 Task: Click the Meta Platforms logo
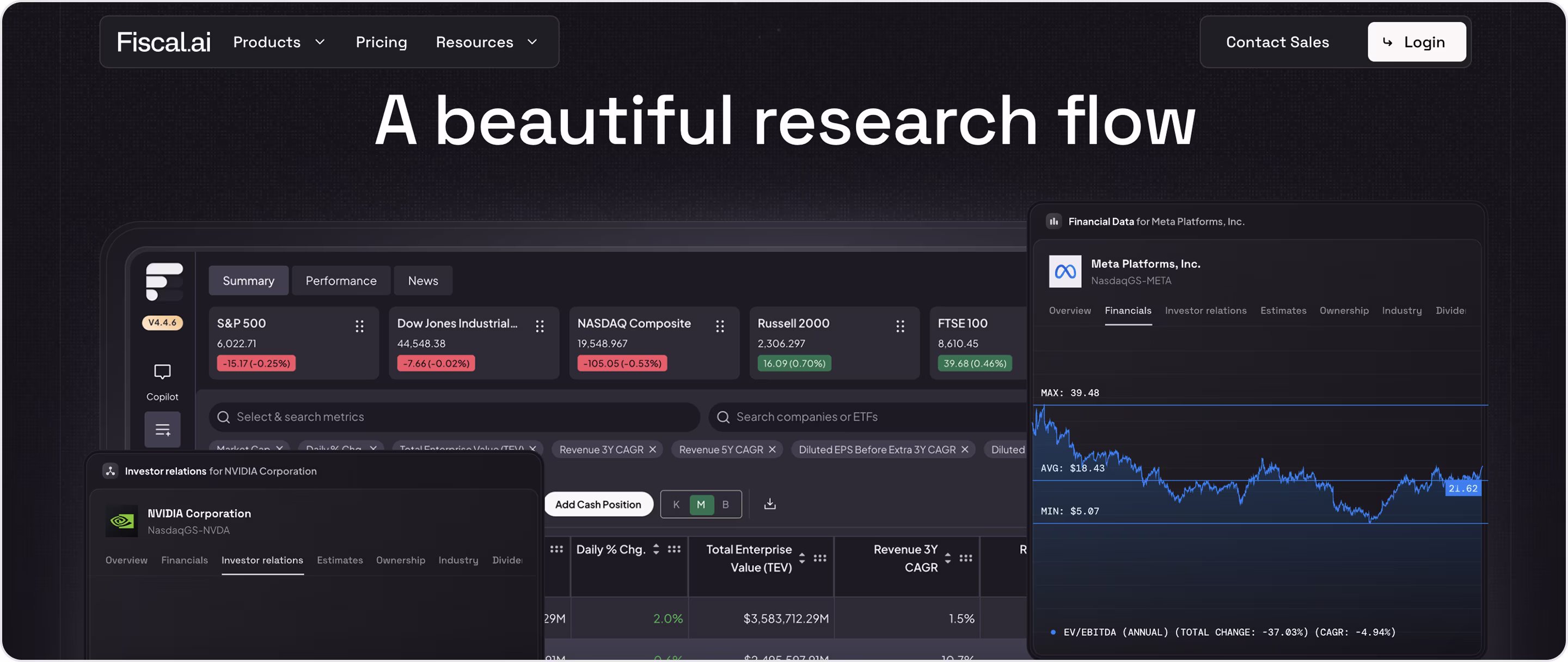[1065, 271]
